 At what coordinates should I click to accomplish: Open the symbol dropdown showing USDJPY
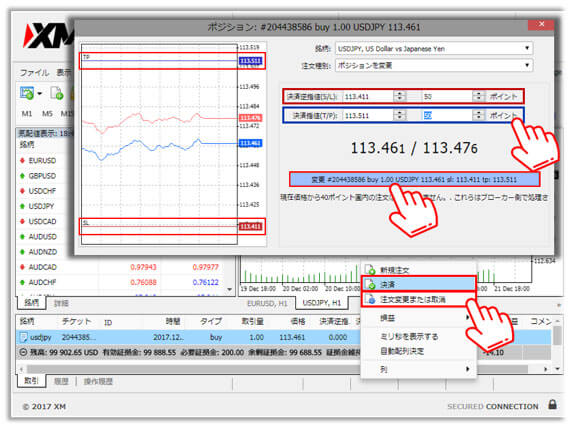click(434, 48)
